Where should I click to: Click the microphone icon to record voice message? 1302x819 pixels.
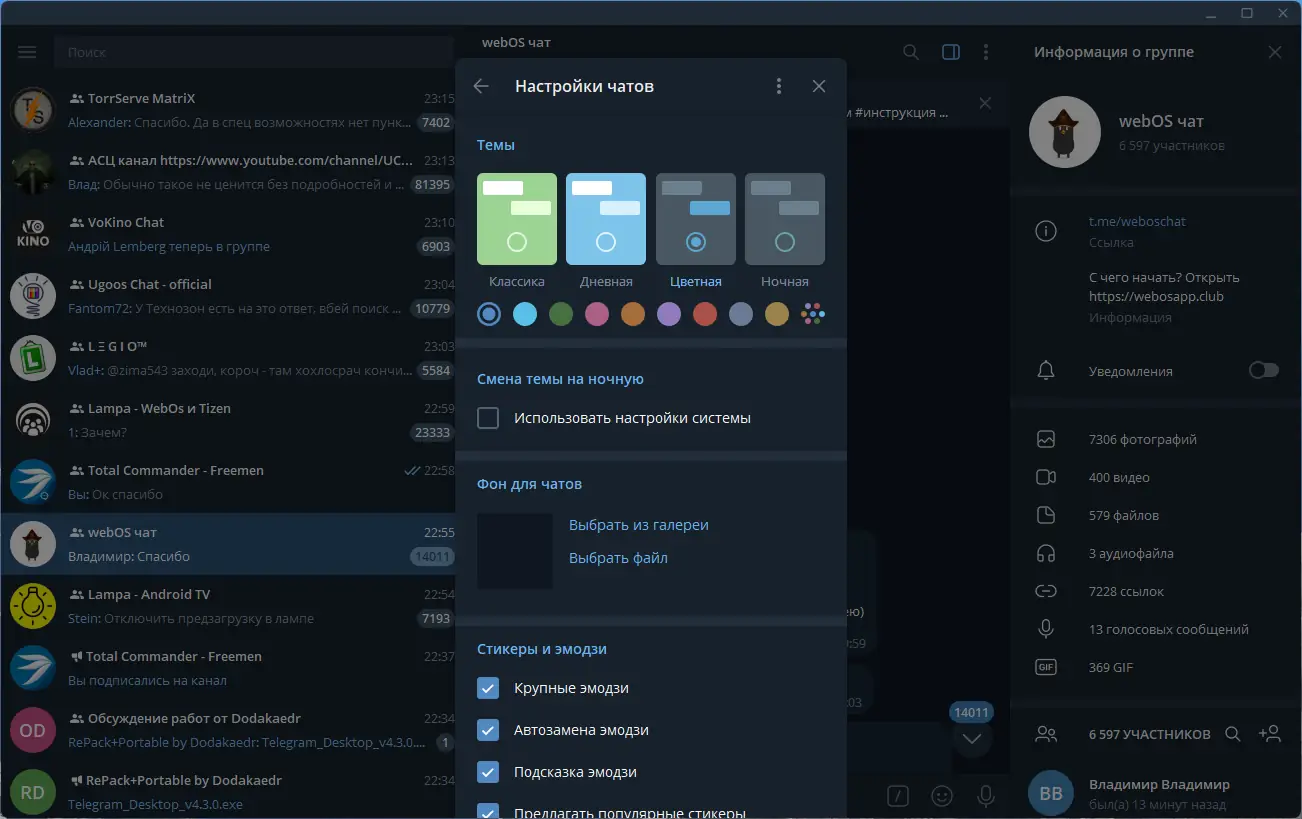(x=986, y=795)
